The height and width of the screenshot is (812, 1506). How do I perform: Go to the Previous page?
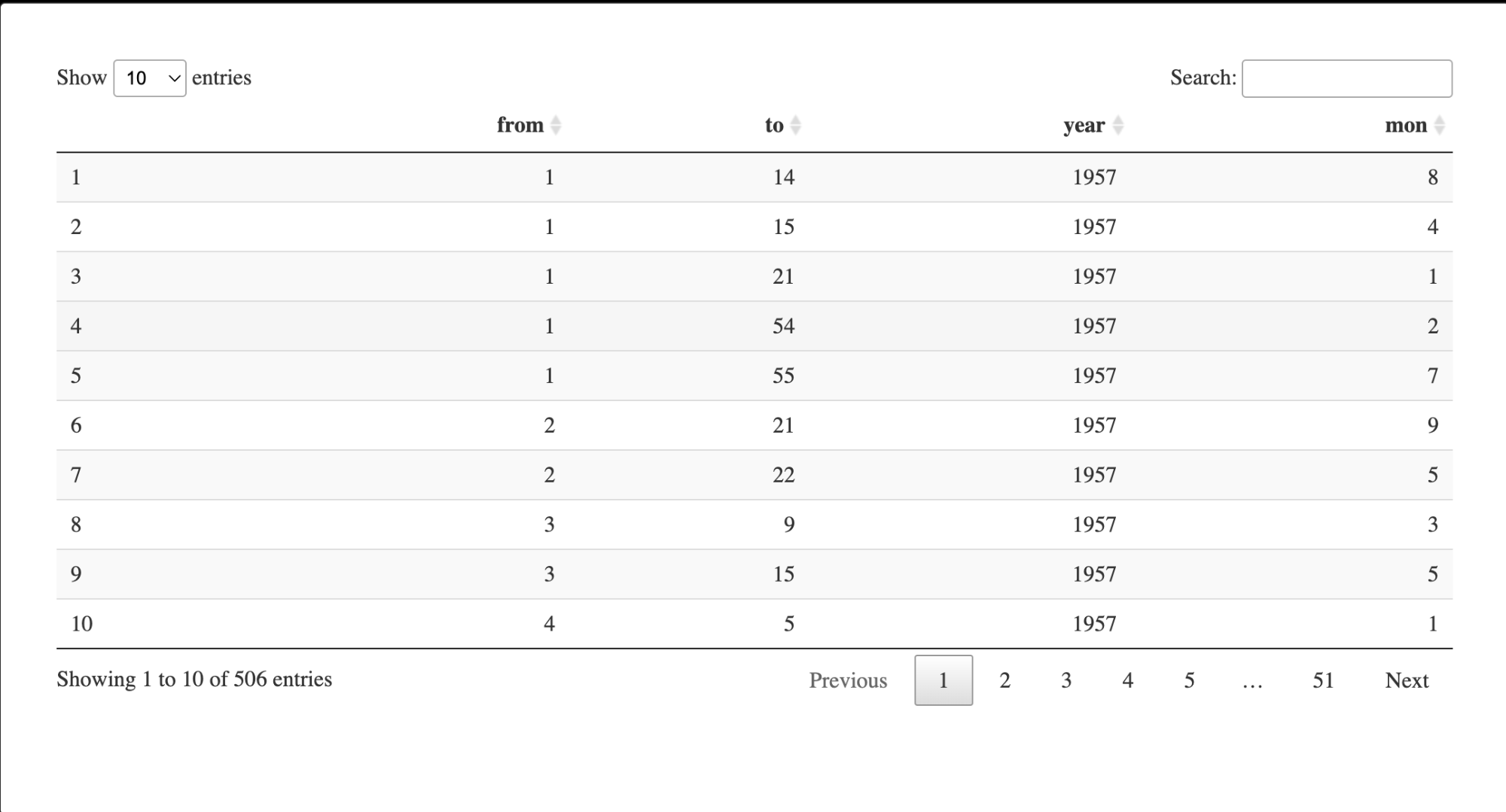click(848, 680)
